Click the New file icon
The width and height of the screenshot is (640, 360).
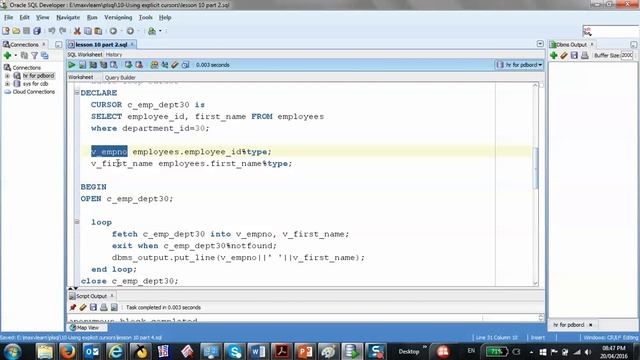tap(6, 31)
